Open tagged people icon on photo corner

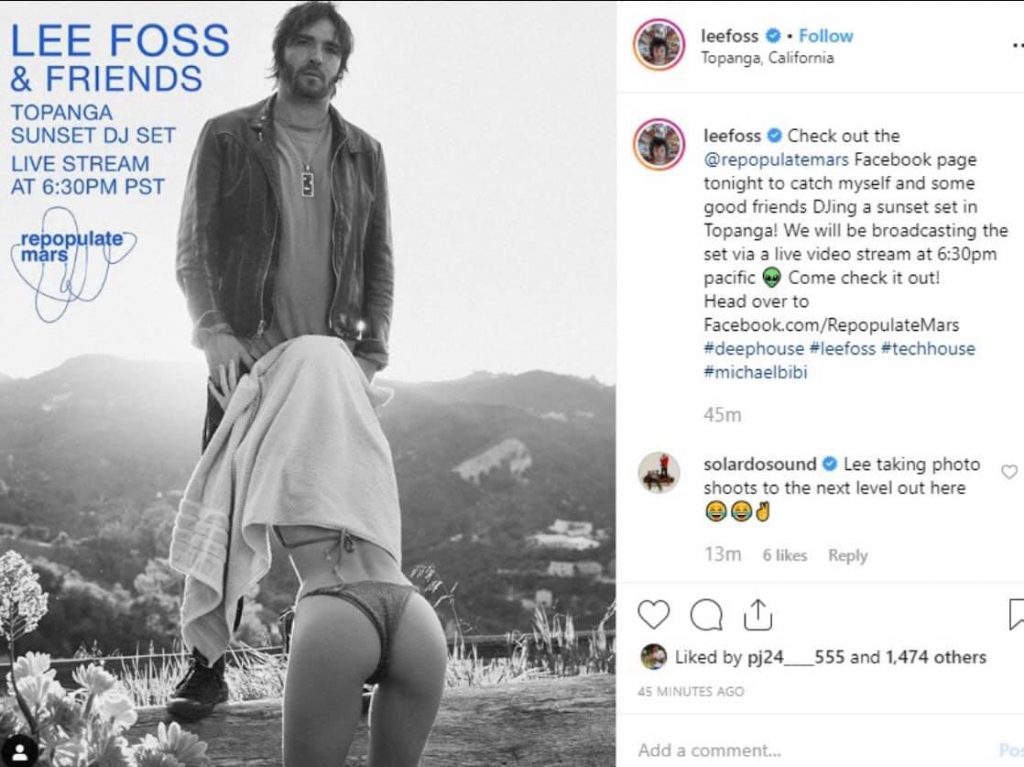(20, 751)
